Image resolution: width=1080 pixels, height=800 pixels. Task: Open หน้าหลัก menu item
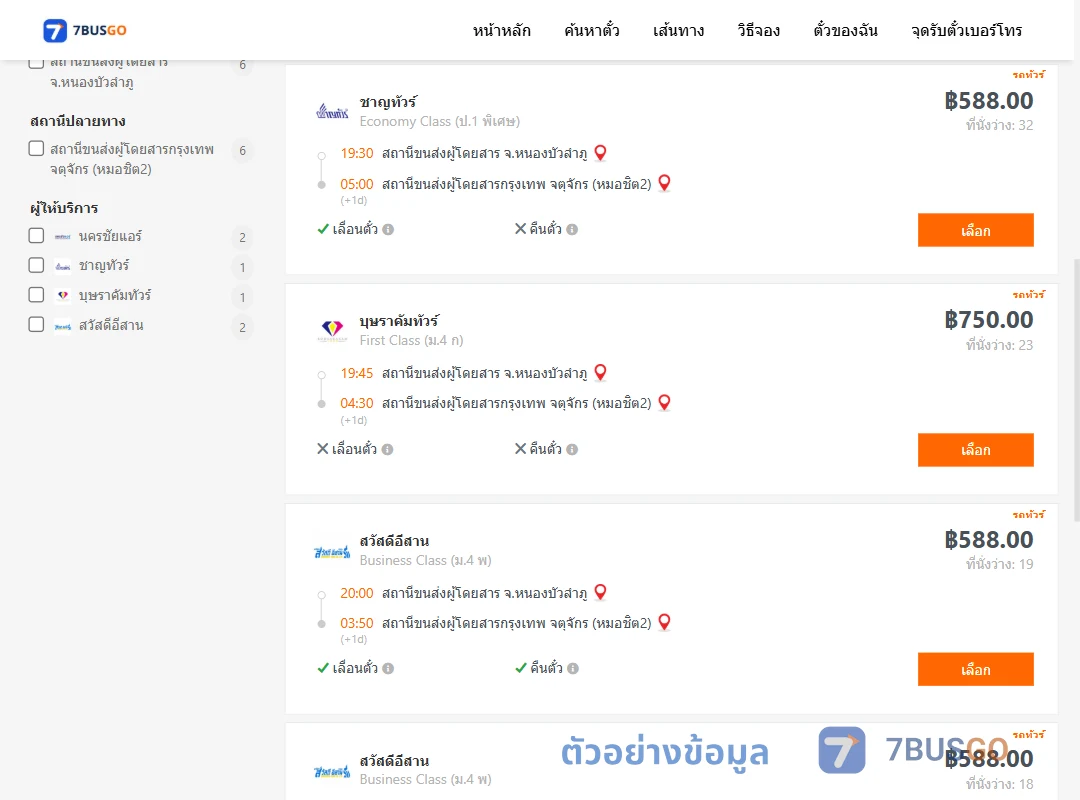501,30
